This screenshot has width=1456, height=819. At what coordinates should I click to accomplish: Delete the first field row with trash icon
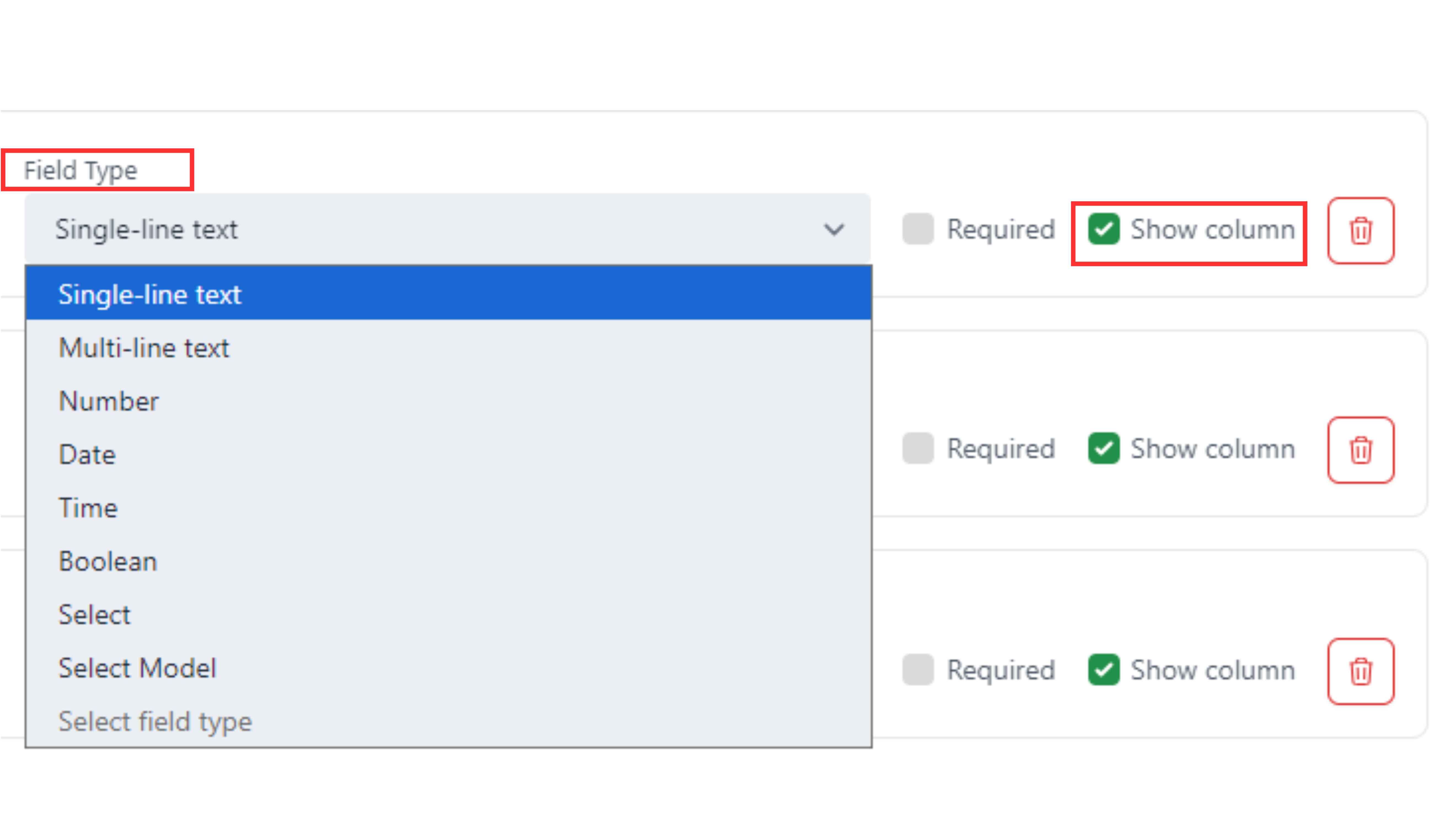click(1360, 231)
